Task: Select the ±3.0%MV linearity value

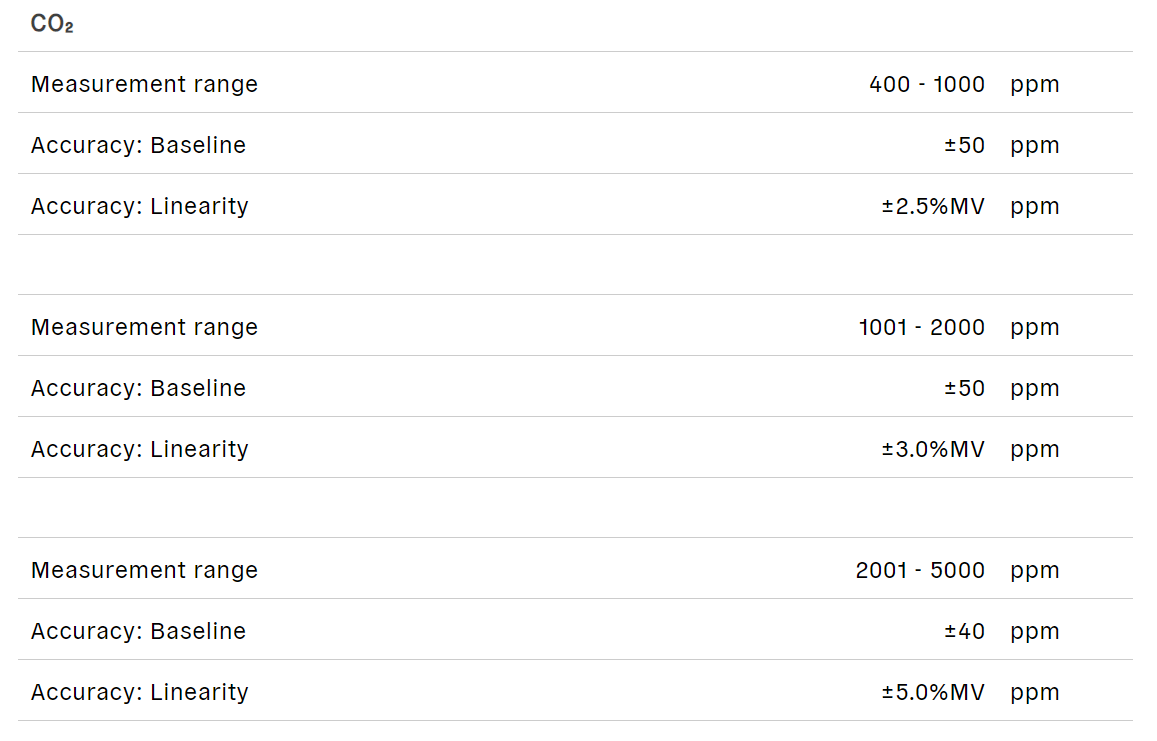Action: 933,449
